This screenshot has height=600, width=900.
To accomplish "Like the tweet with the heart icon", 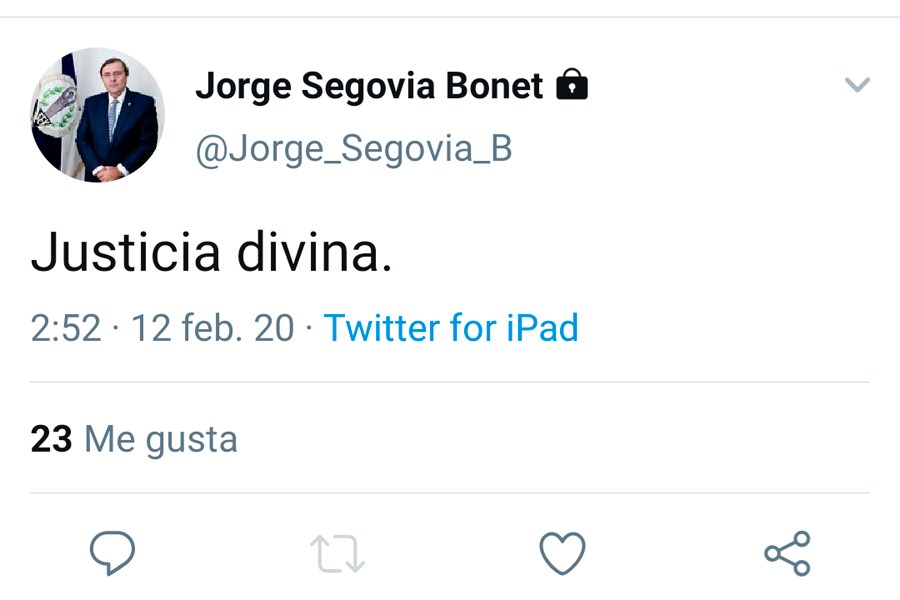I will [562, 553].
